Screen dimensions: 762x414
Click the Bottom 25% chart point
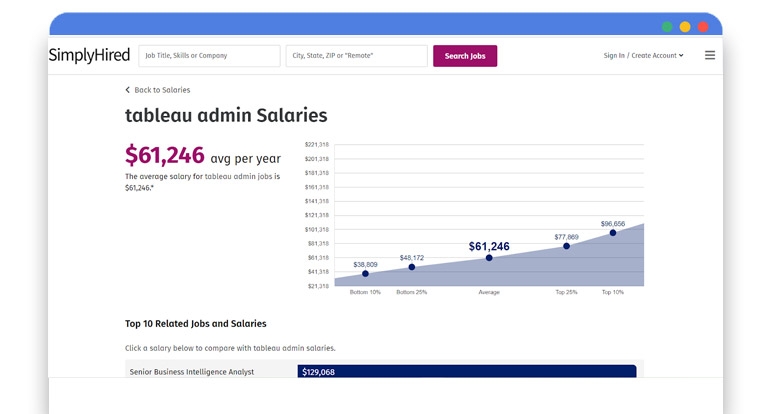coord(412,267)
